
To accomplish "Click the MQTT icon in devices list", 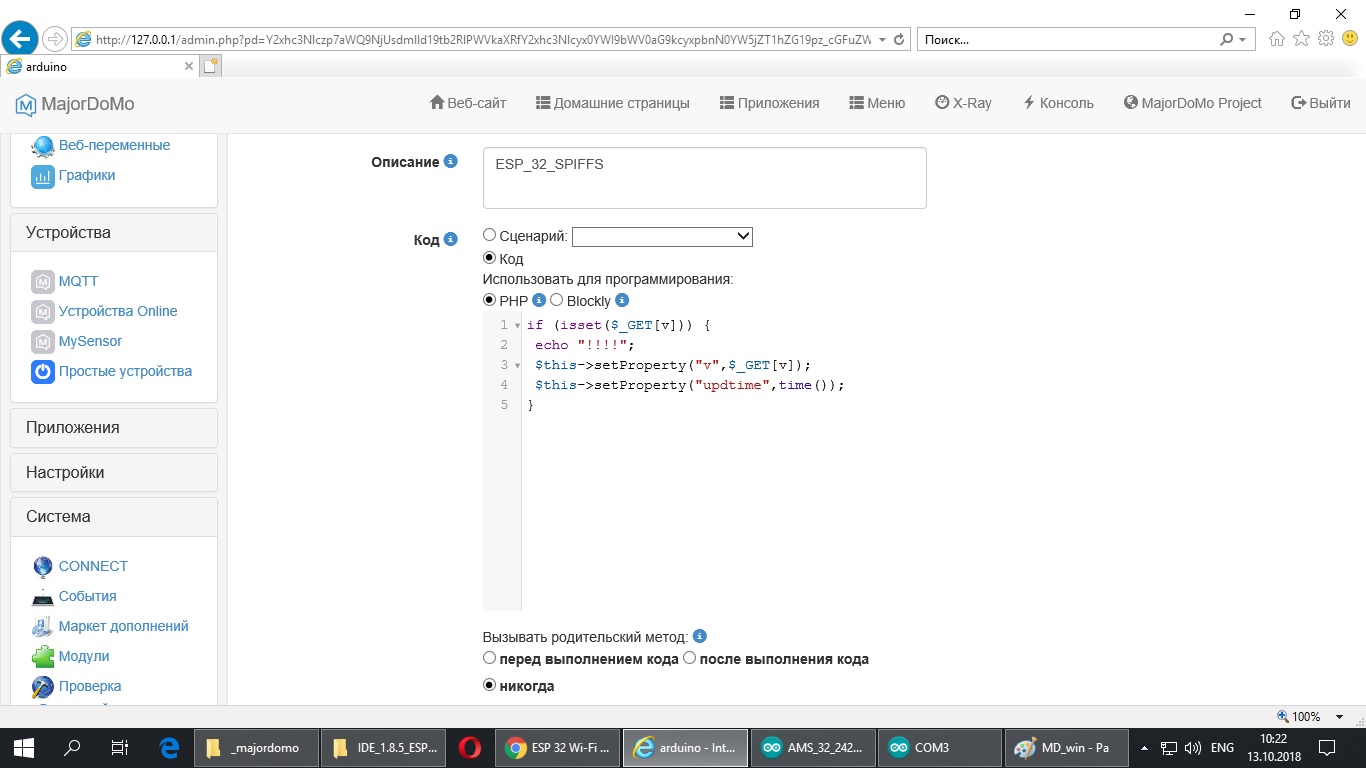I will (x=42, y=282).
